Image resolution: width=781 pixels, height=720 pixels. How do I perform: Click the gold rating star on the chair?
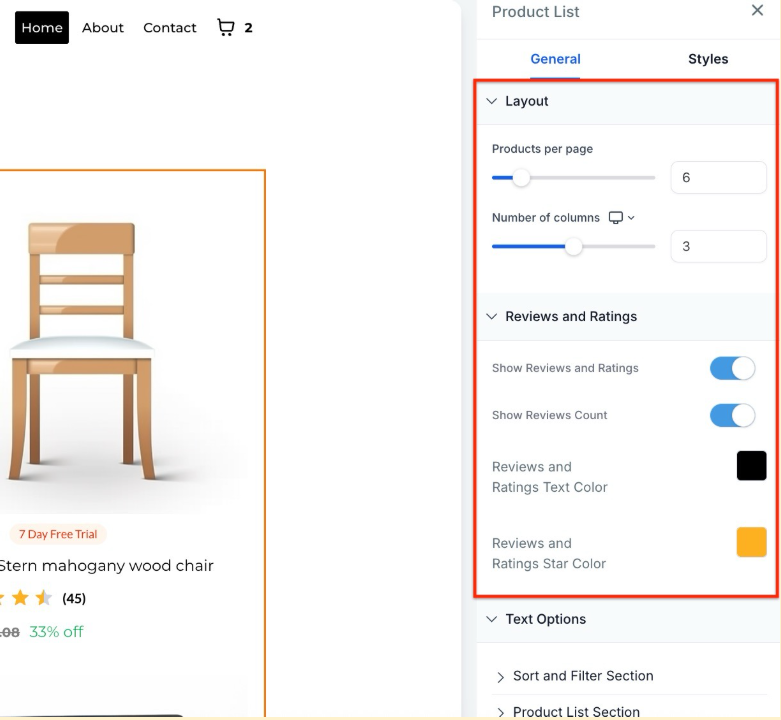pos(20,598)
